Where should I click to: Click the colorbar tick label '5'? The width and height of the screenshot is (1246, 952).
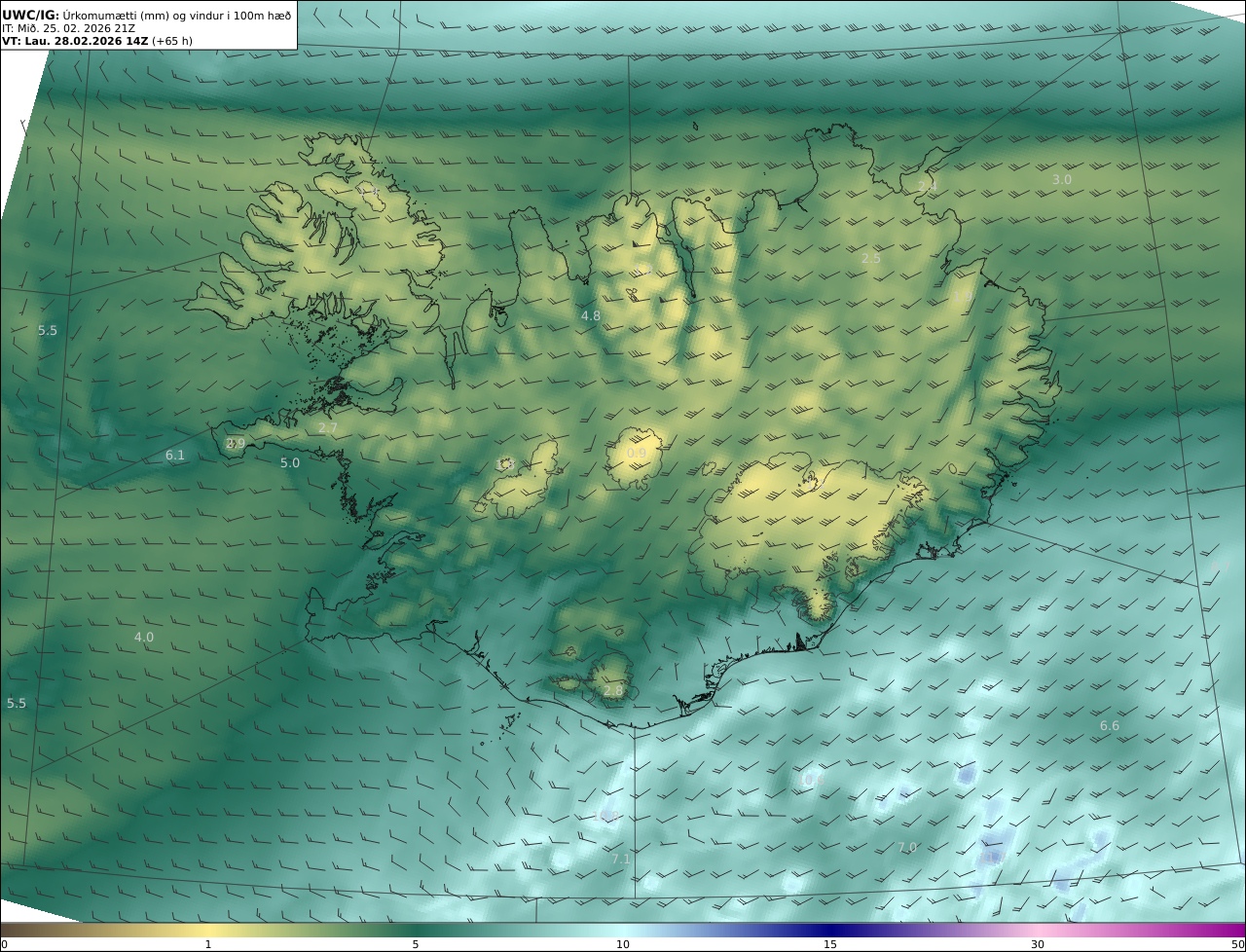coord(416,944)
